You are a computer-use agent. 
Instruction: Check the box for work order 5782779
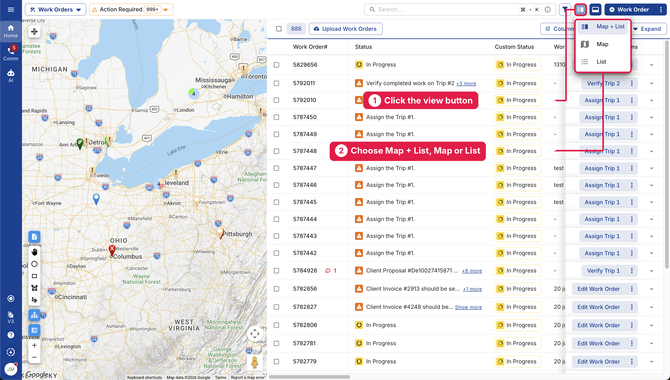coord(276,362)
